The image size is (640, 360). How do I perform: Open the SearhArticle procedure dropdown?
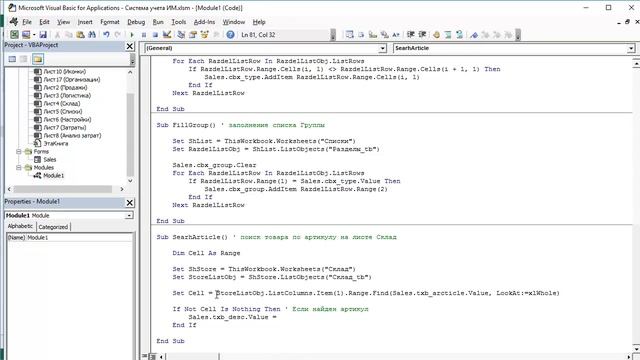[631, 48]
